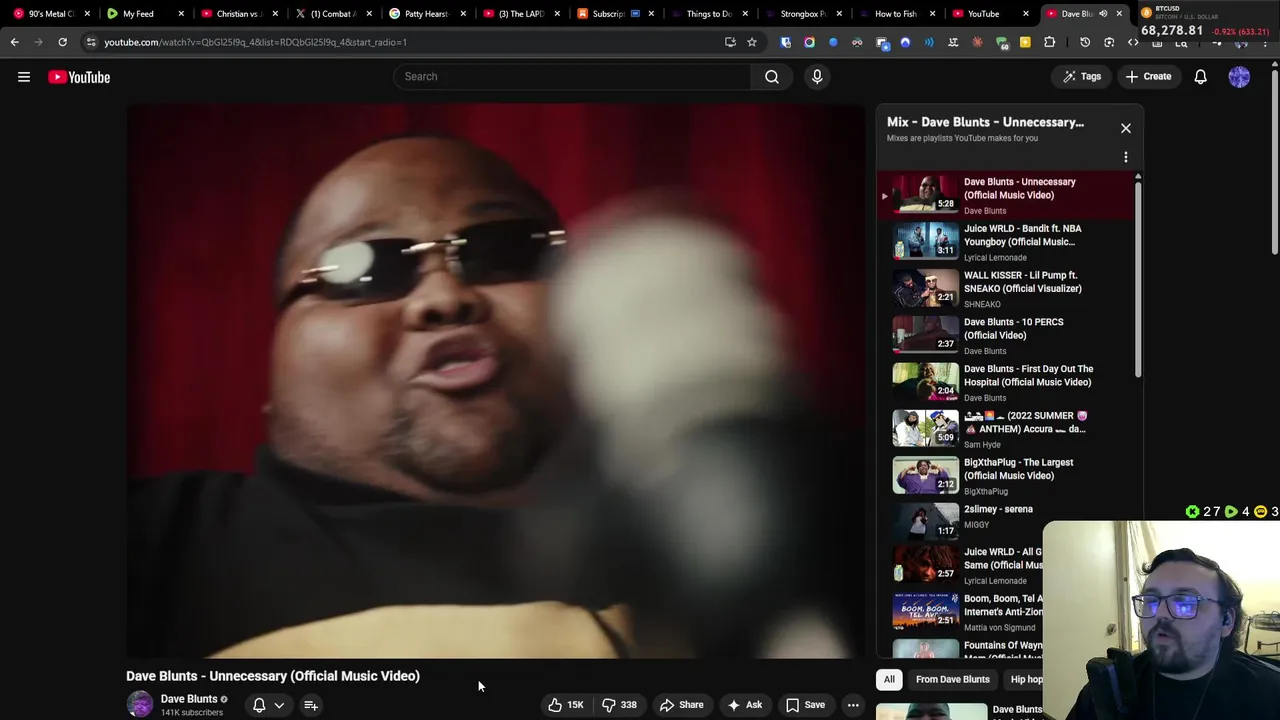Open more actions ellipsis below video
This screenshot has height=720, width=1280.
[853, 705]
